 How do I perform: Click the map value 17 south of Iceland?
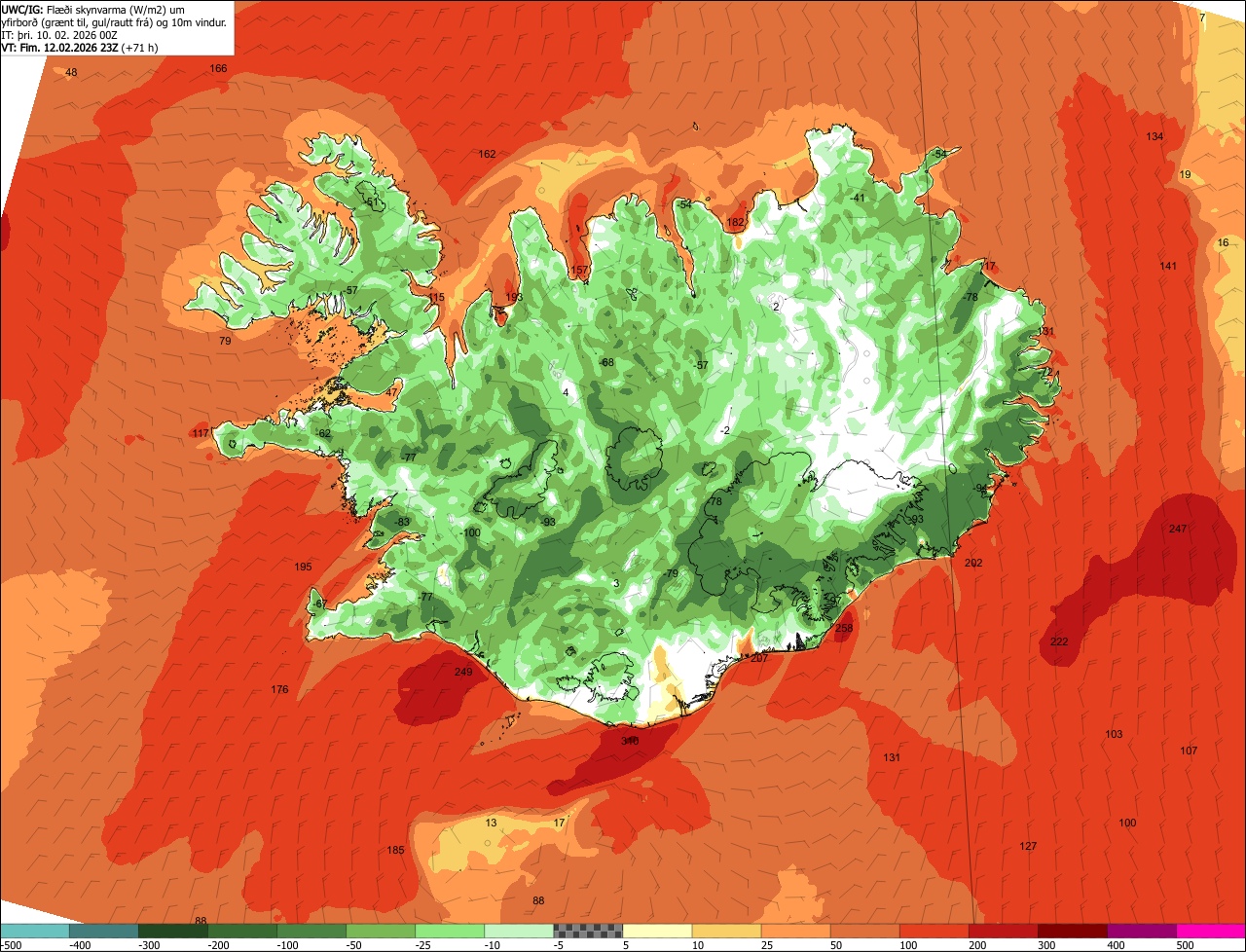(559, 823)
